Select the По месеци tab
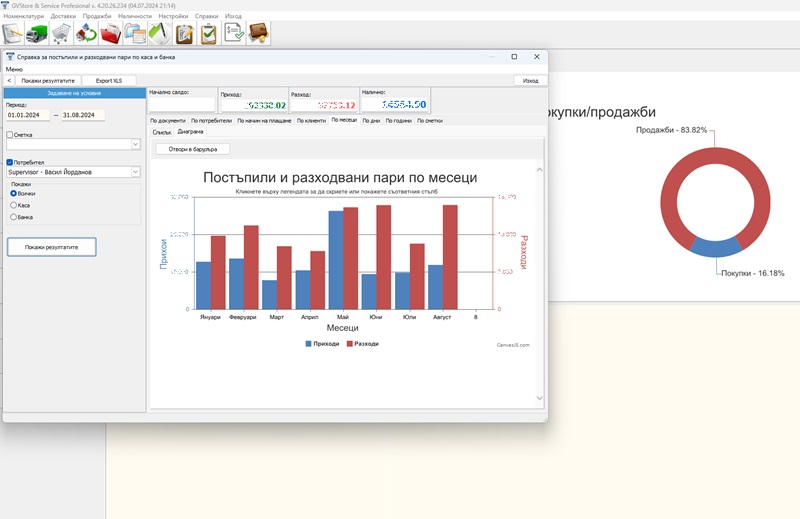The image size is (800, 519). tap(344, 120)
